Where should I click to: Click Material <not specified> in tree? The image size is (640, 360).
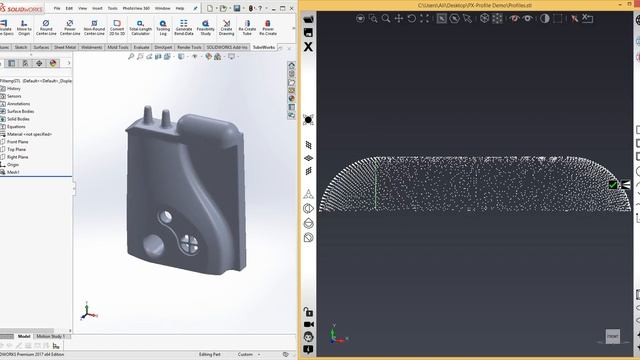coord(29,134)
